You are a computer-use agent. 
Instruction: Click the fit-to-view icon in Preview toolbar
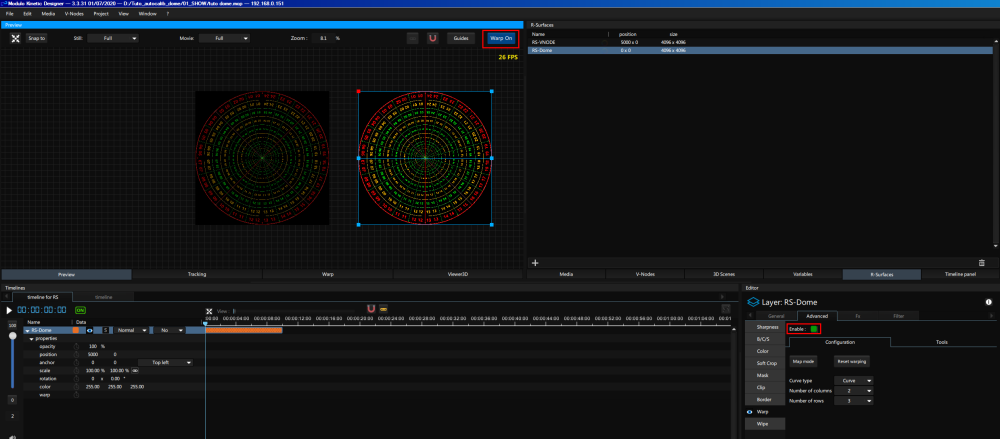pyautogui.click(x=15, y=38)
